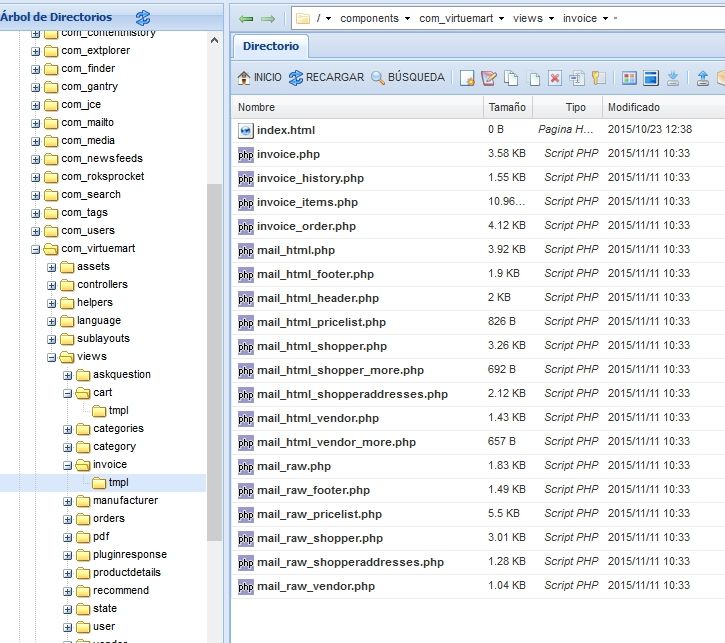Expand the com_extplorer tree node
Screen dimensions: 725x643
[36, 51]
